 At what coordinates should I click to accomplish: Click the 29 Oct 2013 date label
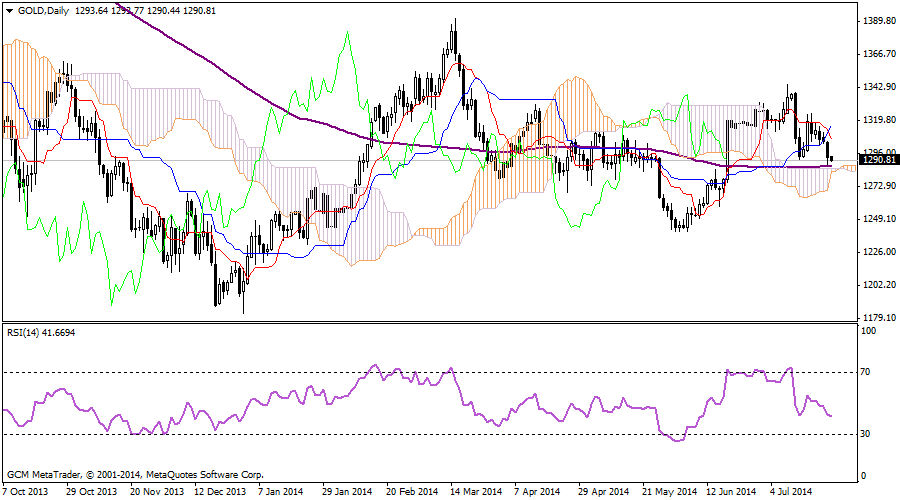point(91,492)
